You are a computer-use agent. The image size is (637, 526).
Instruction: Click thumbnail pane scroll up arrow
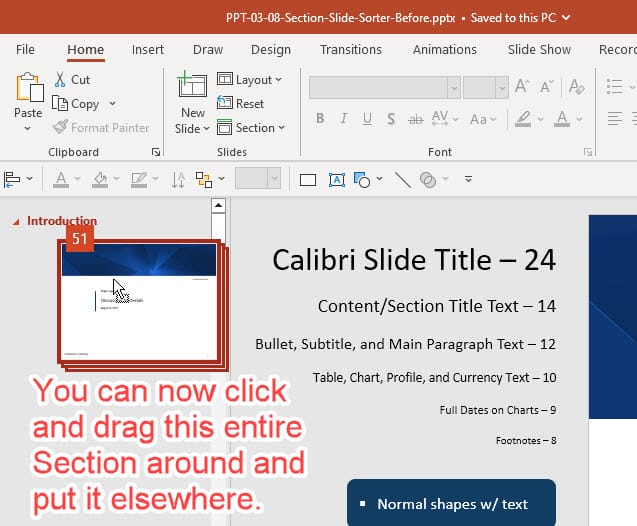219,206
